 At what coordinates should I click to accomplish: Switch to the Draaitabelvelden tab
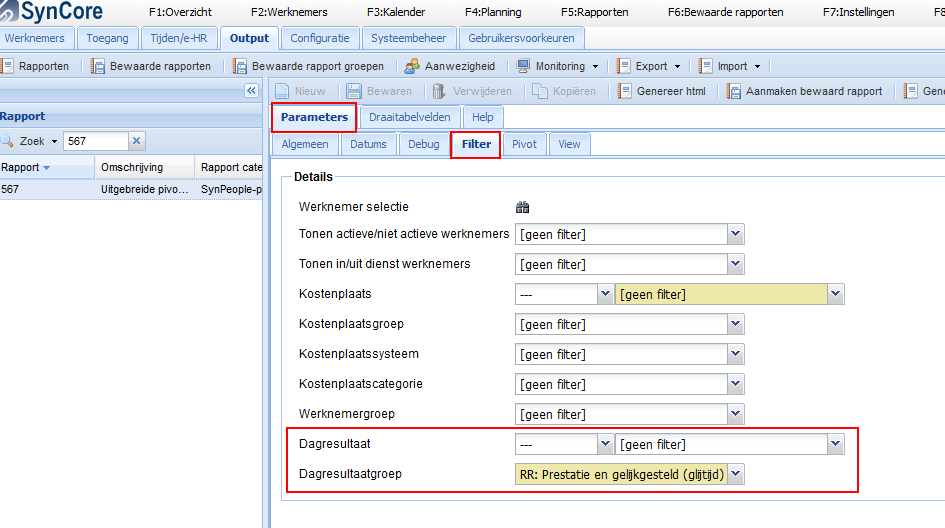tap(410, 117)
